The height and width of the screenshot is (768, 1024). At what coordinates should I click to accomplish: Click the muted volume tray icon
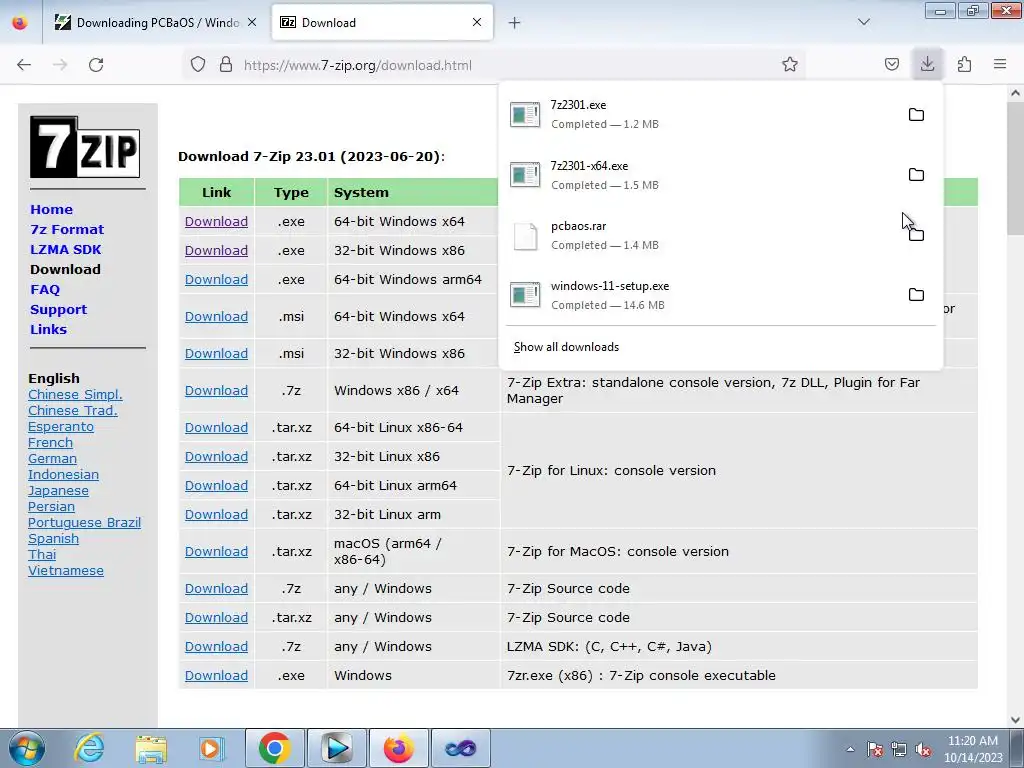923,749
